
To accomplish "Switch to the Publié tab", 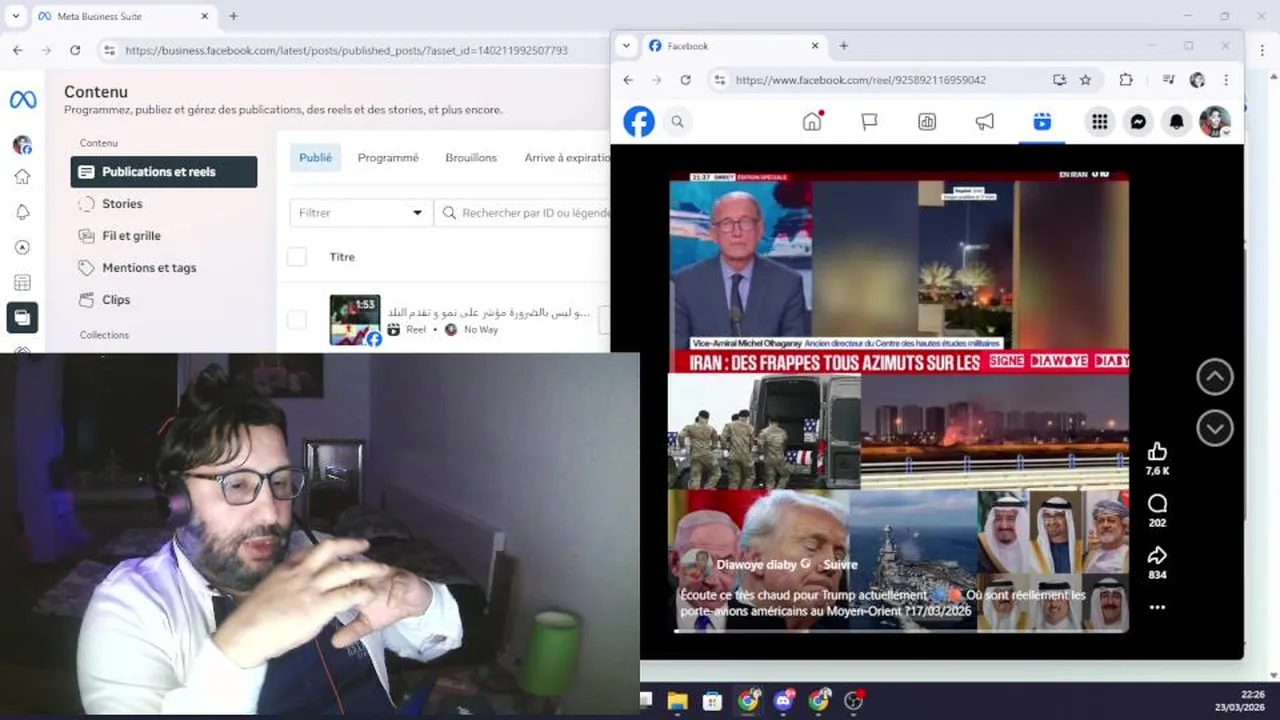I will pos(315,158).
